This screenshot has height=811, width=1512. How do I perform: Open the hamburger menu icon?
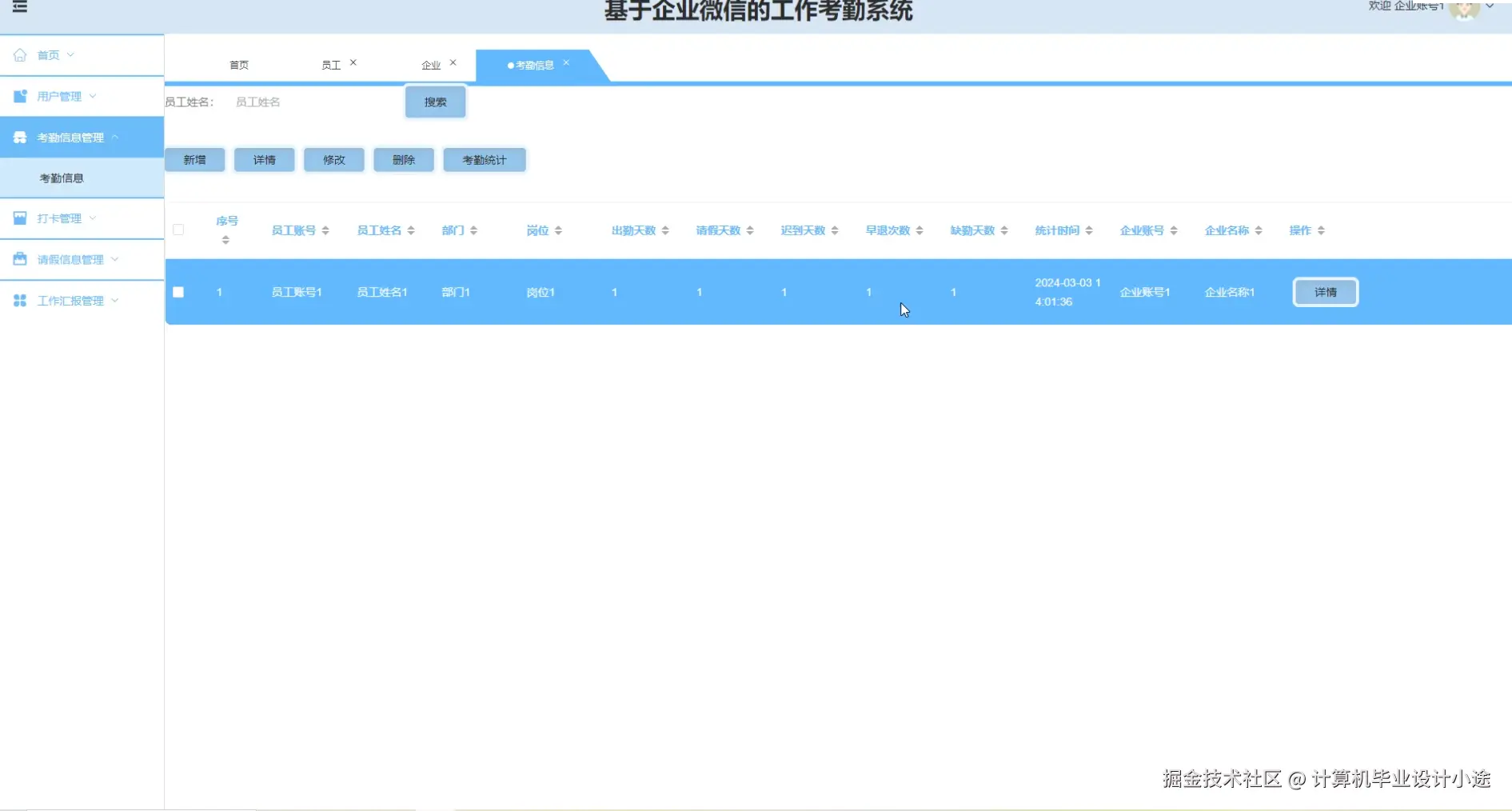(20, 7)
